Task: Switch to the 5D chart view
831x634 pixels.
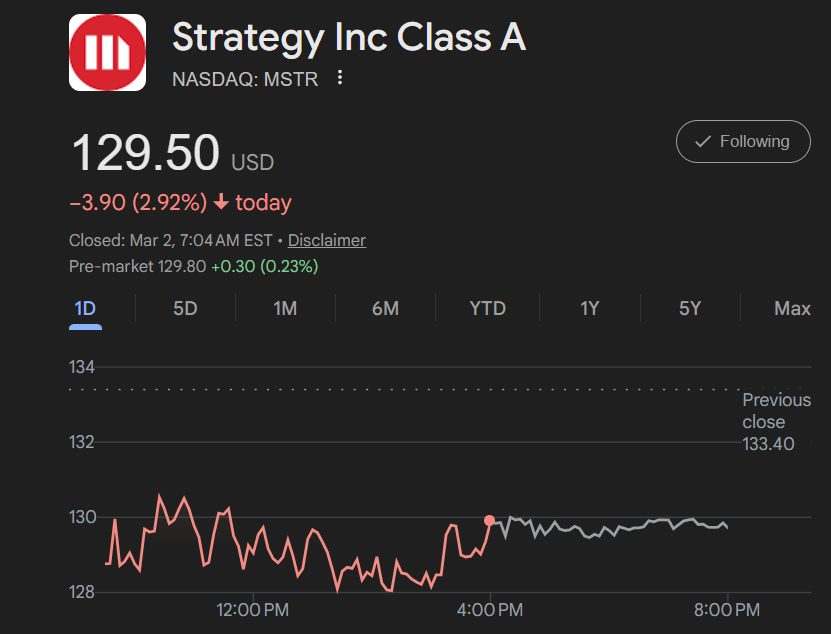Action: 185,308
